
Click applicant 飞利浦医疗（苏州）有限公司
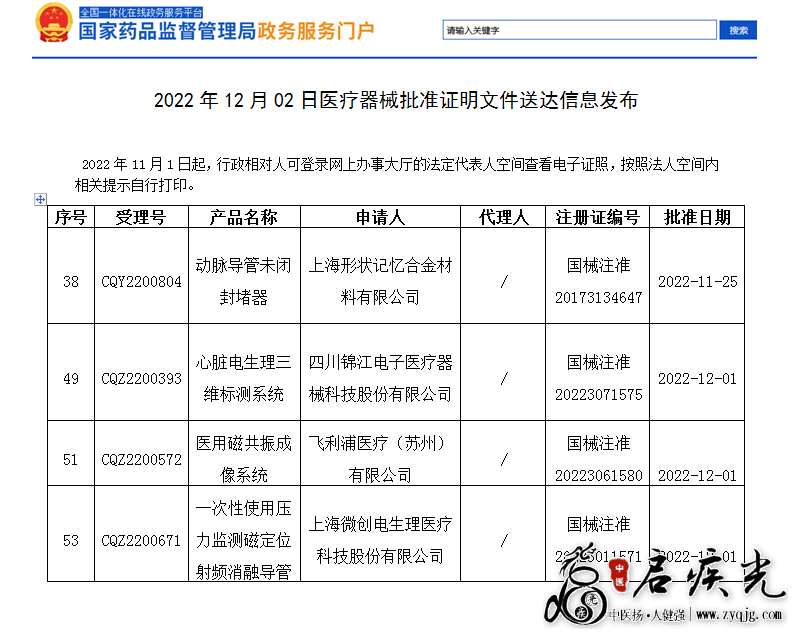pos(379,459)
